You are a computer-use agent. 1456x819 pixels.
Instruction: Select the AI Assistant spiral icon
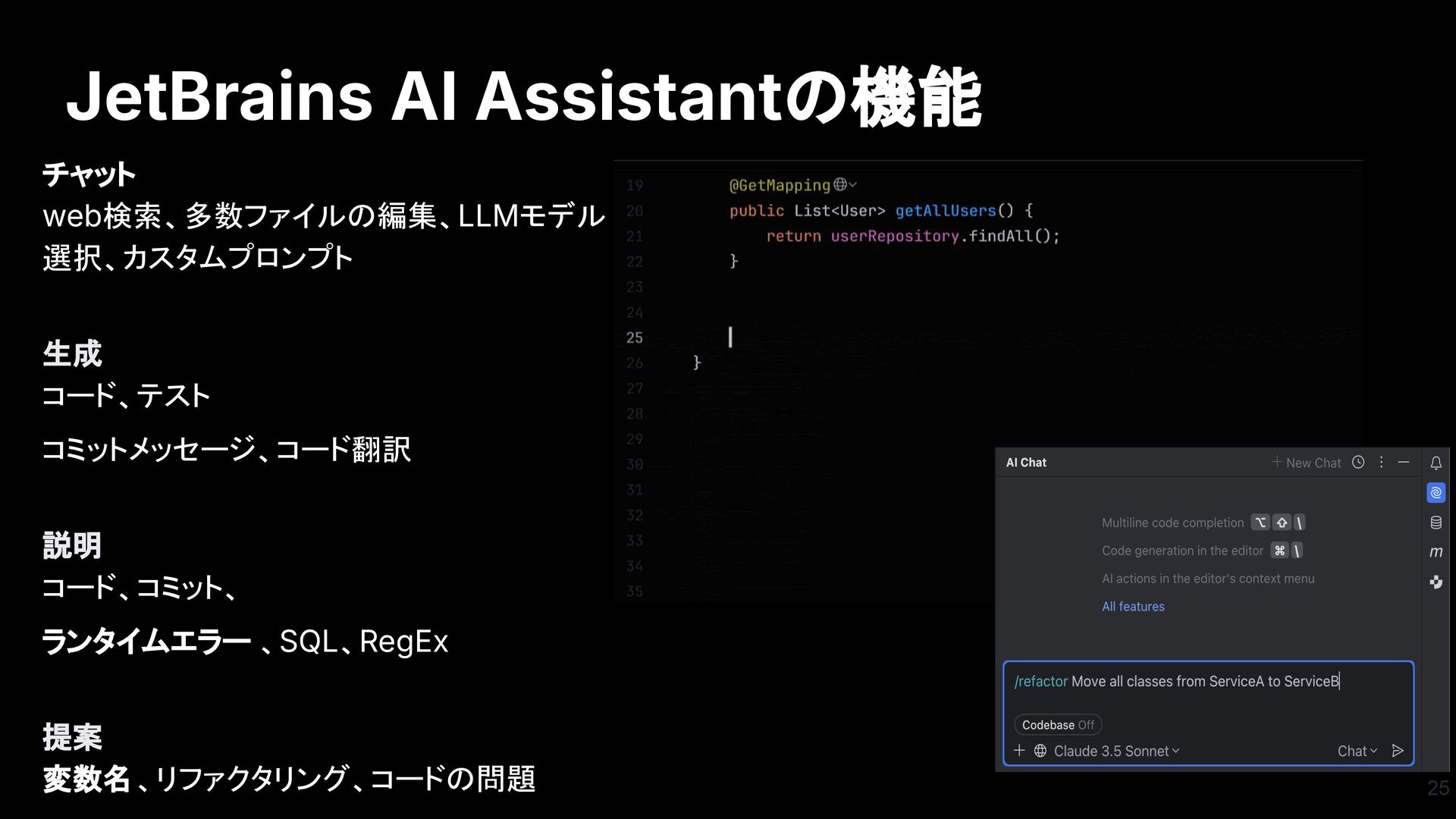(x=1436, y=493)
